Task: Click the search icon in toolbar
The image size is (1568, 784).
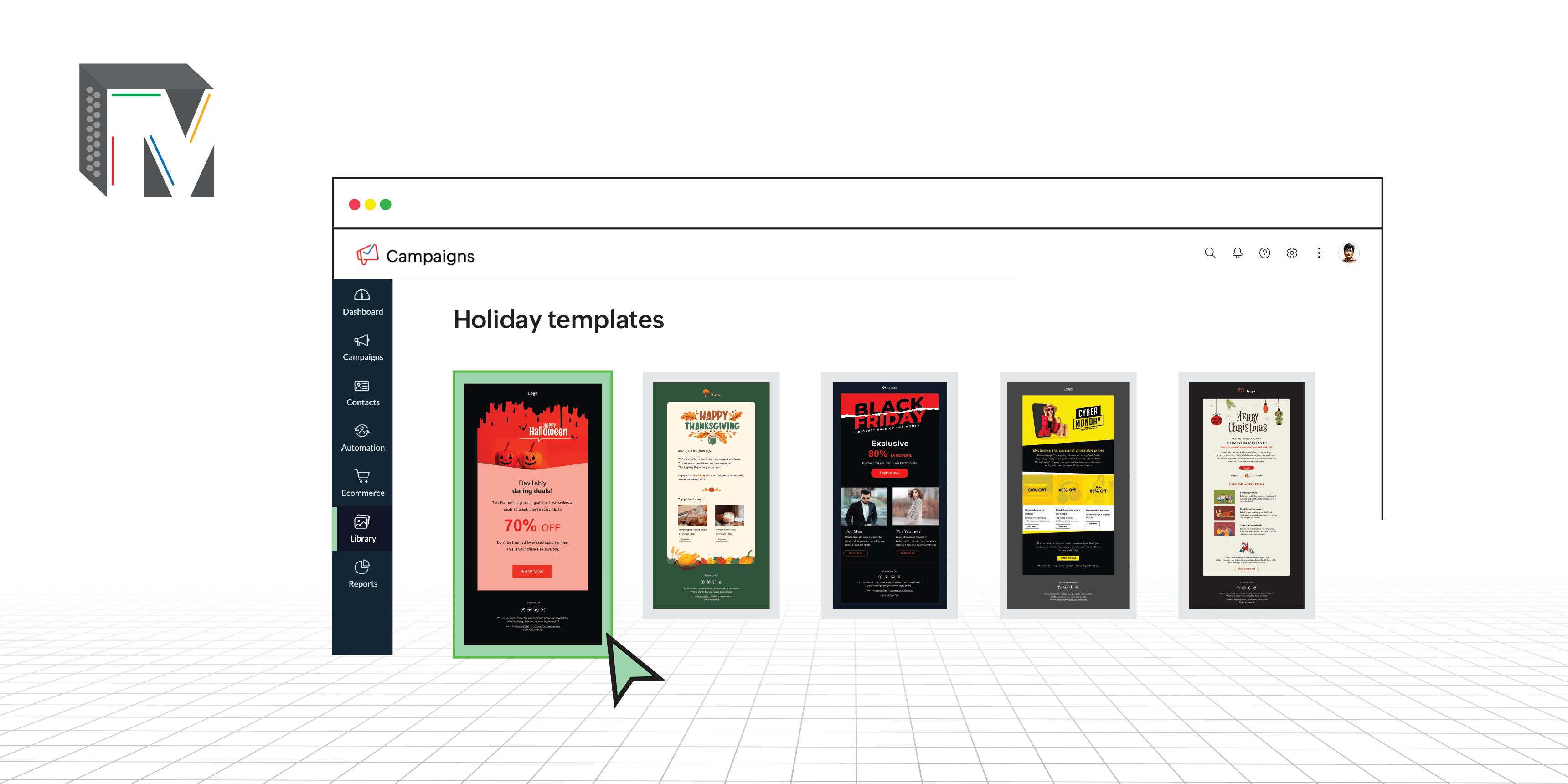Action: (1210, 253)
